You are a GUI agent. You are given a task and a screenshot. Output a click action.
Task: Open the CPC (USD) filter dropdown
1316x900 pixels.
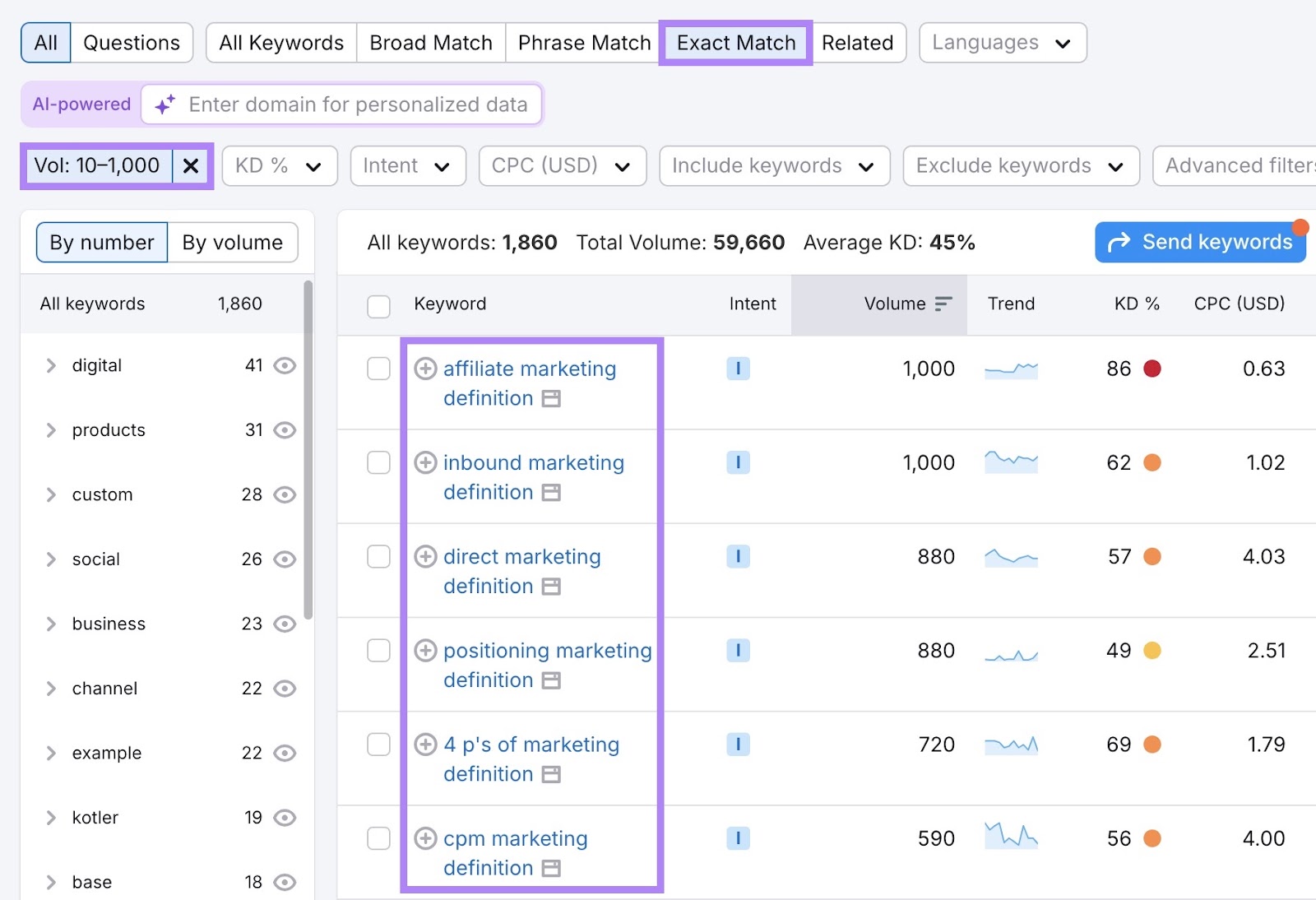pos(562,165)
